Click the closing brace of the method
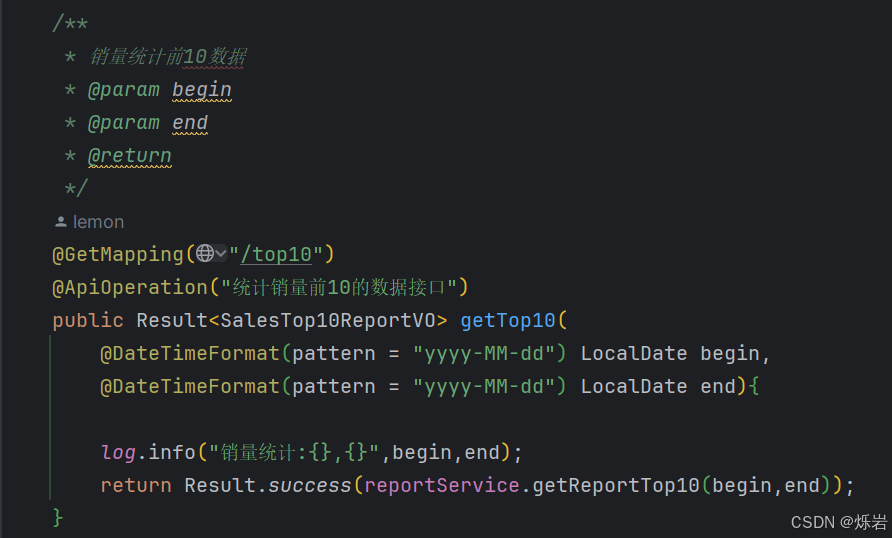Viewport: 892px width, 538px height. 57,518
